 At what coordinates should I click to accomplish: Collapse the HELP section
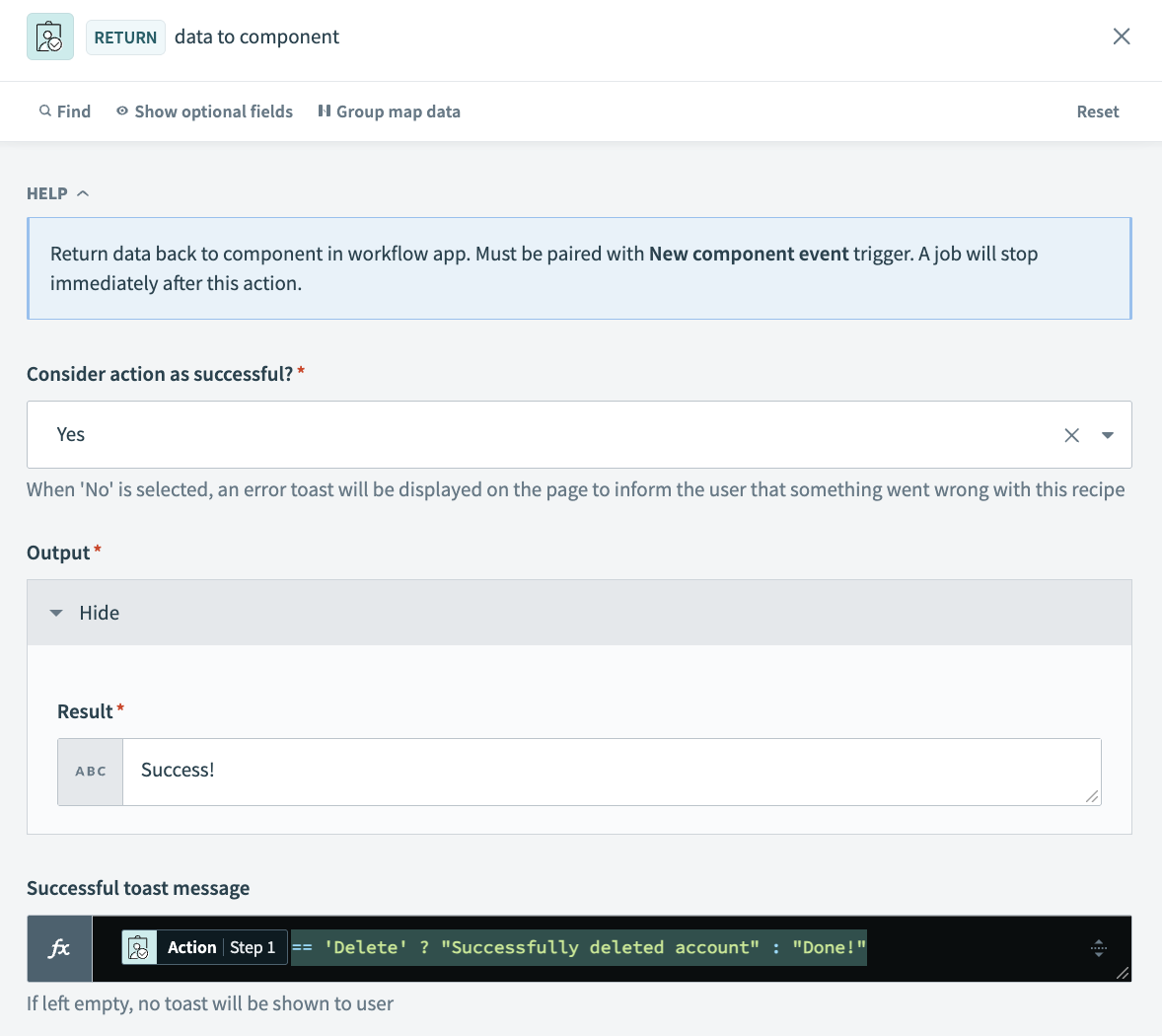pyautogui.click(x=81, y=193)
